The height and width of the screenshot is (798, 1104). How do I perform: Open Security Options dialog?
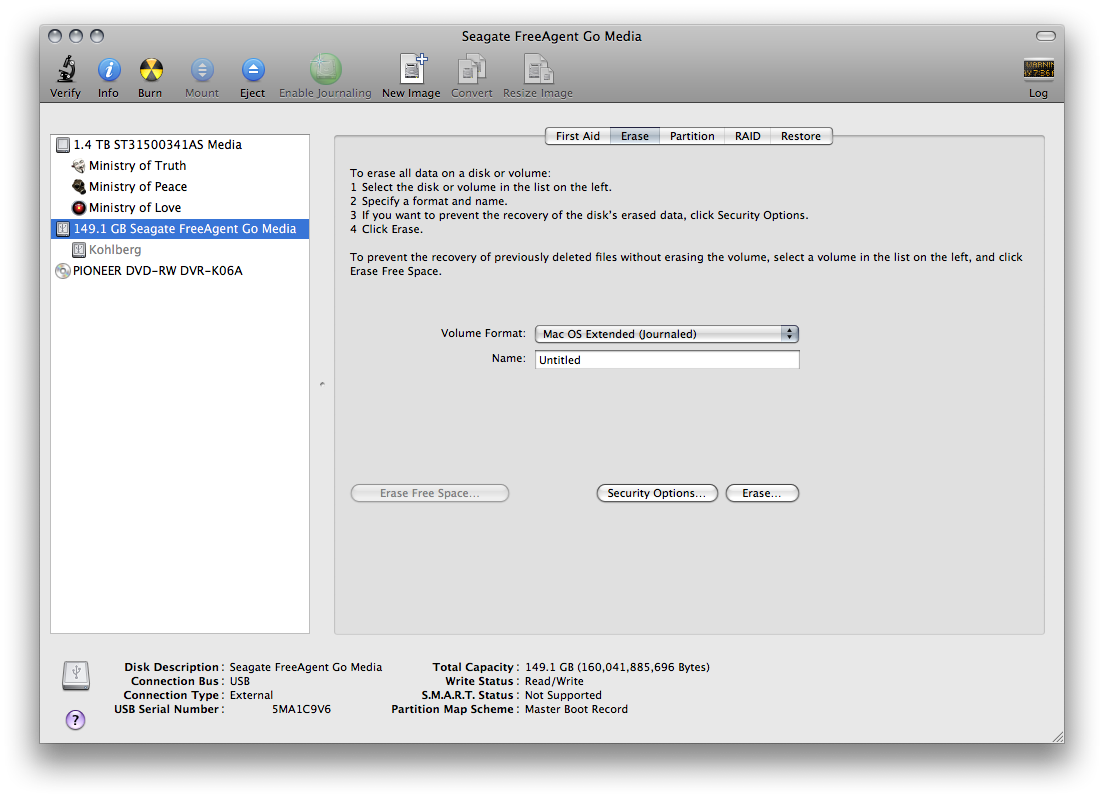(657, 493)
